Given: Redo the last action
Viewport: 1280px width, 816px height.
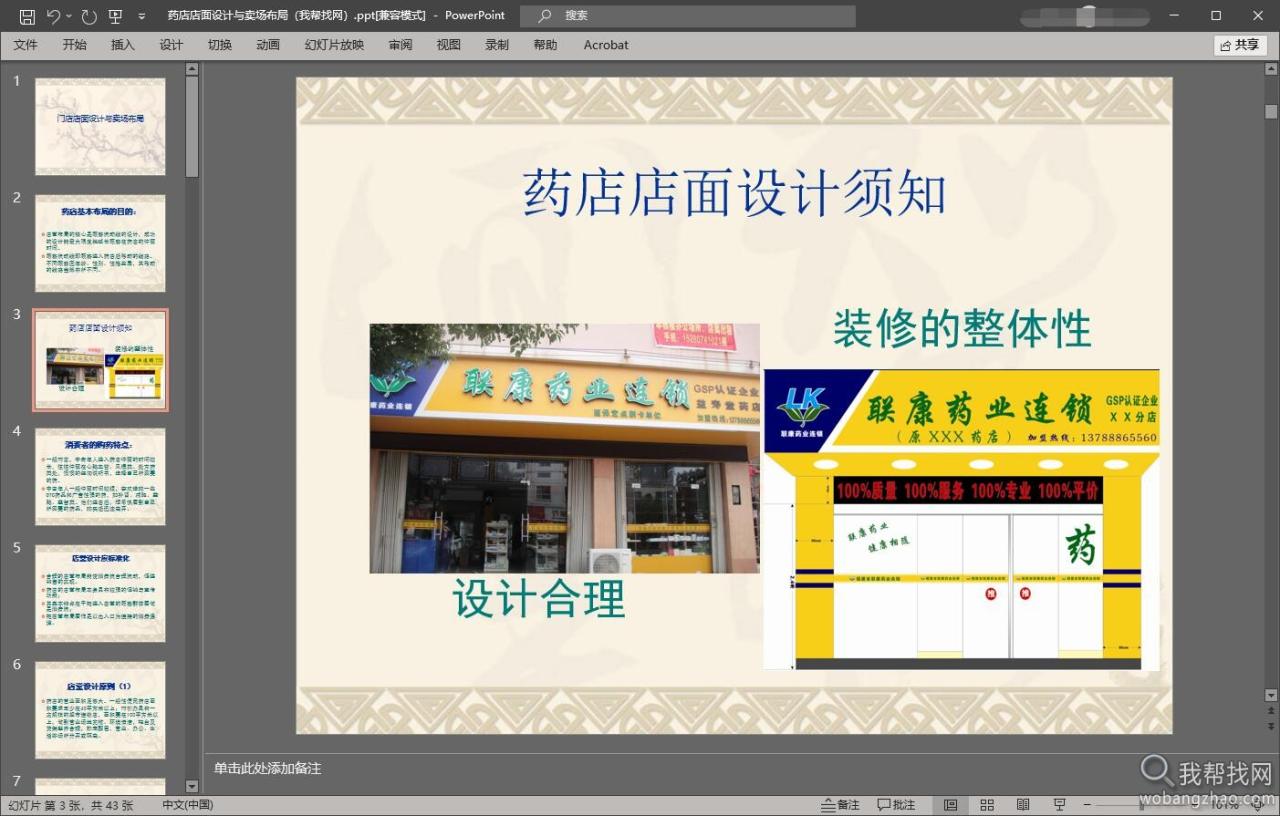Looking at the screenshot, I should coord(89,16).
